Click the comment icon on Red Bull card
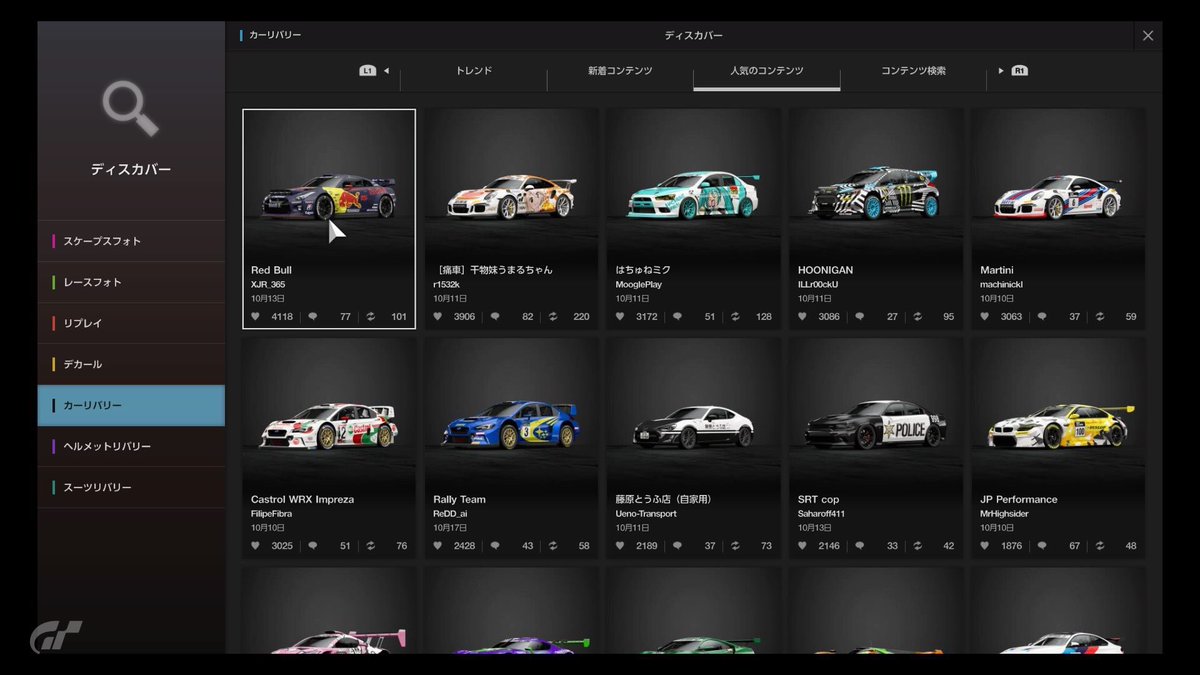Viewport: 1200px width, 675px height. pyautogui.click(x=313, y=317)
